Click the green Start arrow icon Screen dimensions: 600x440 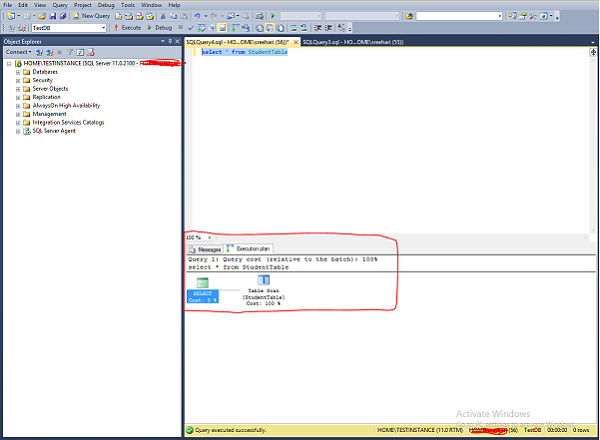pyautogui.click(x=273, y=16)
